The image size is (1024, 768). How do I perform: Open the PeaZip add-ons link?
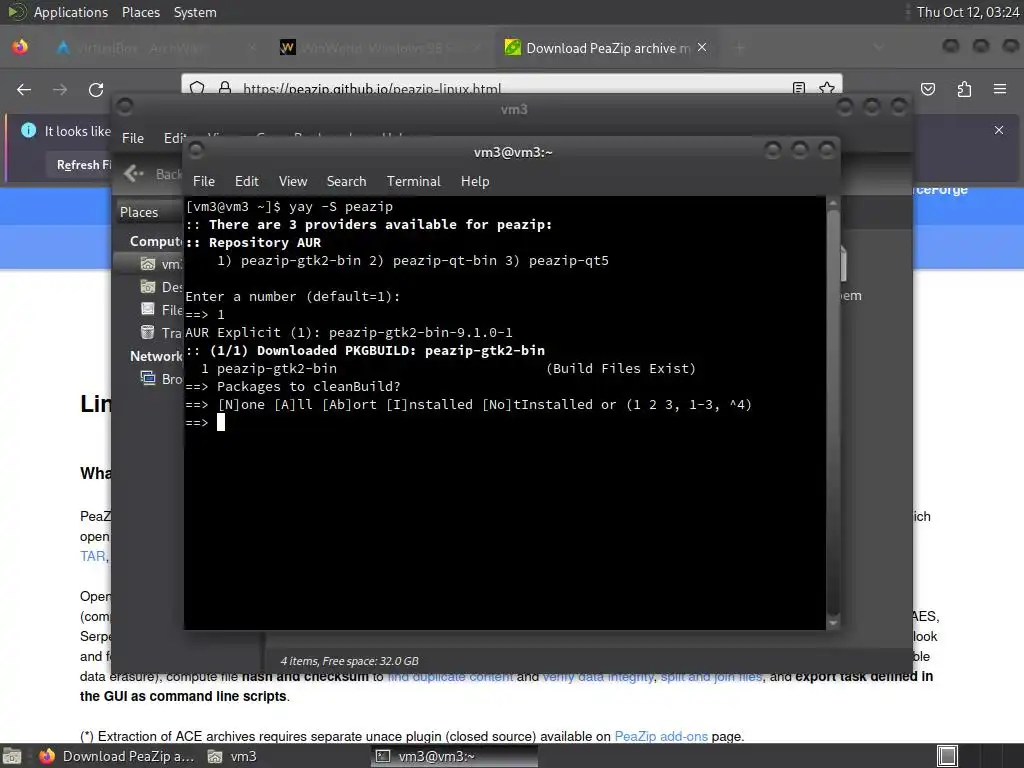tap(661, 736)
